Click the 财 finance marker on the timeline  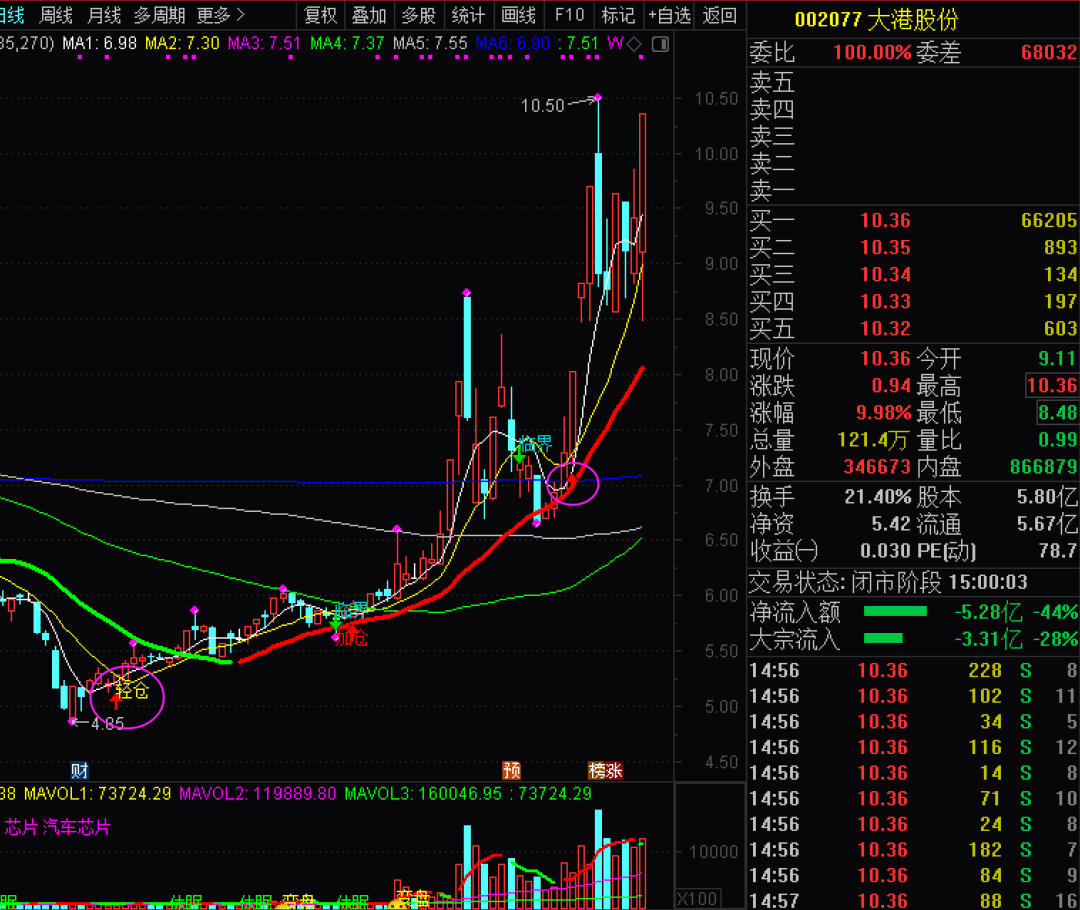pyautogui.click(x=79, y=770)
